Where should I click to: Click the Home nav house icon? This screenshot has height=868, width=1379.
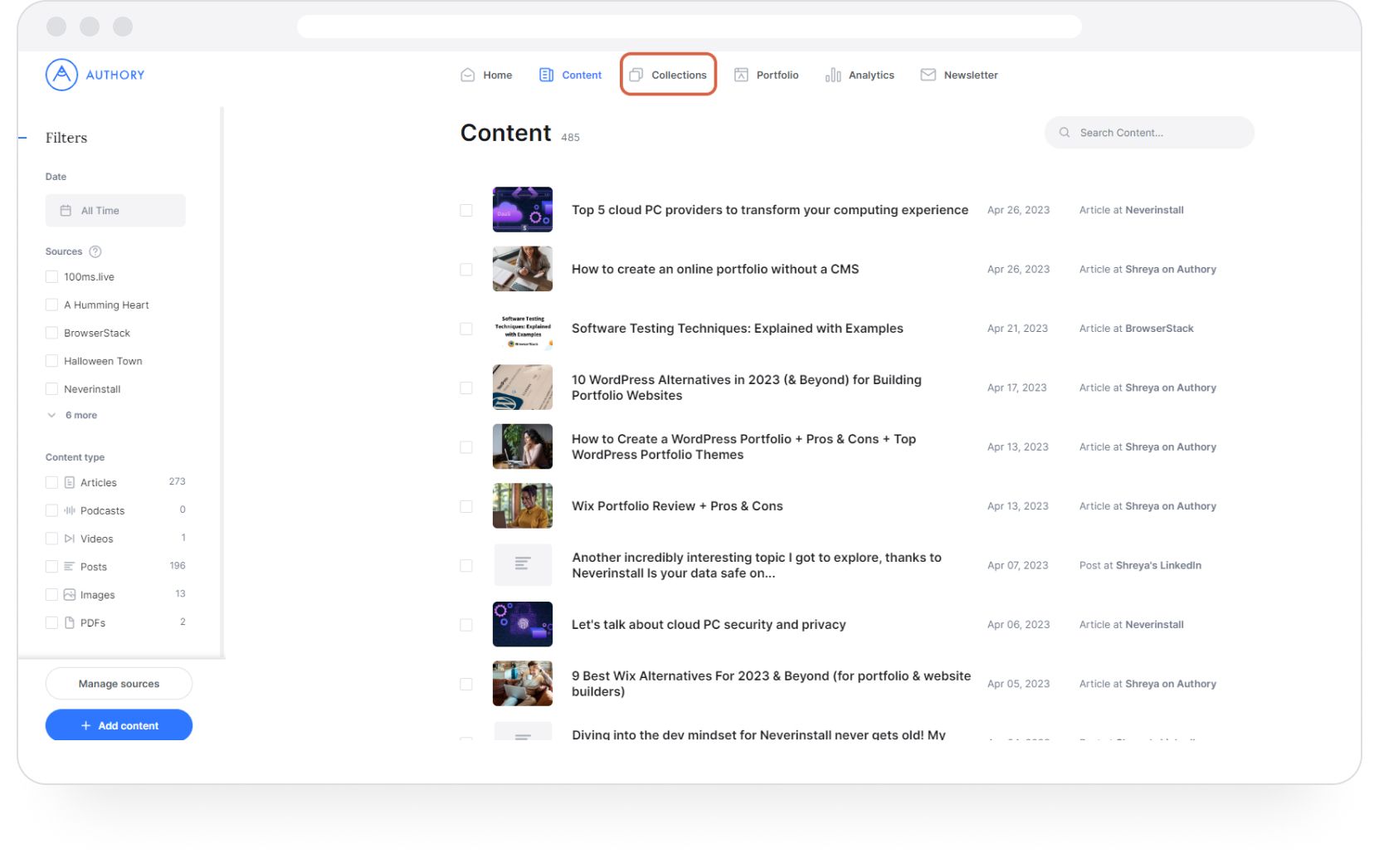(467, 75)
